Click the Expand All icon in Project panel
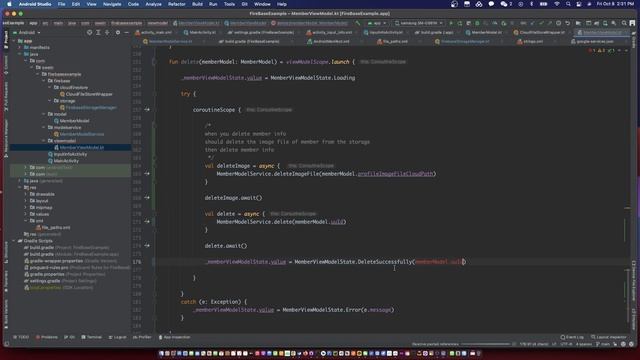This screenshot has height=360, width=640. 98,32
